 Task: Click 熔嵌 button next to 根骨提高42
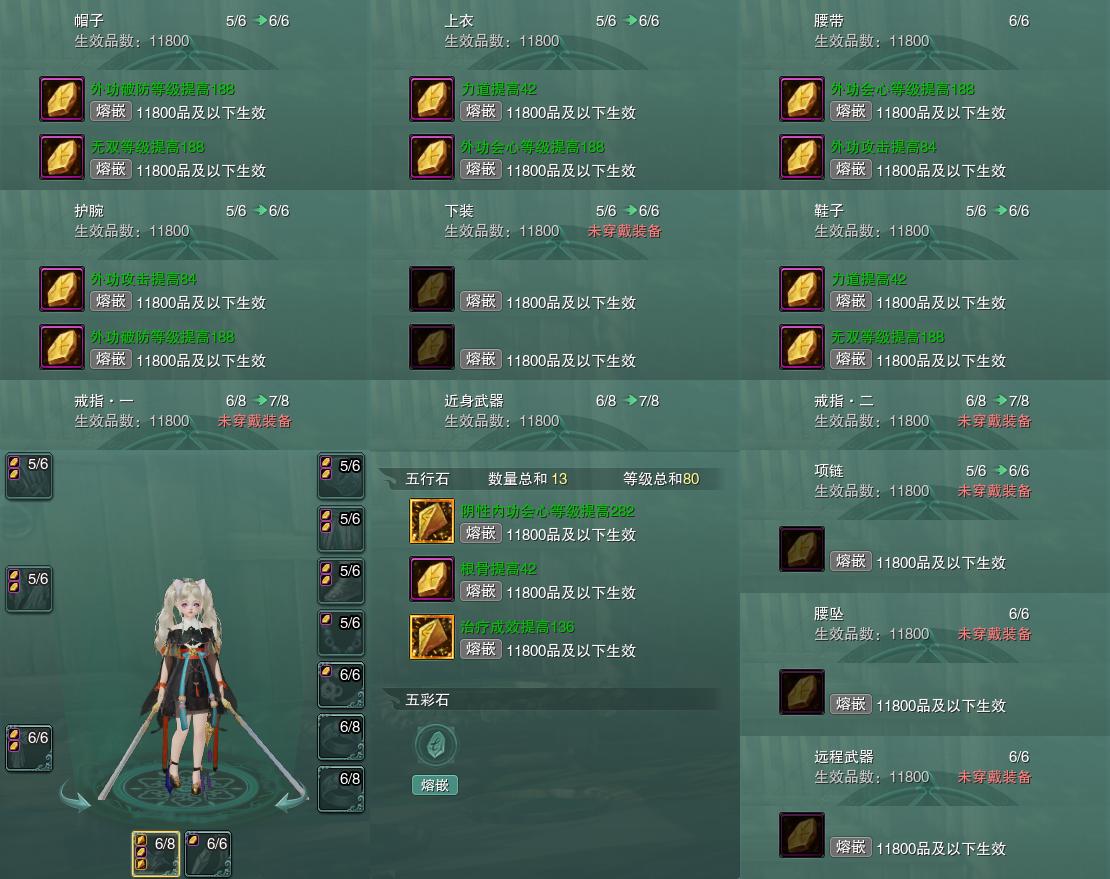(x=481, y=591)
